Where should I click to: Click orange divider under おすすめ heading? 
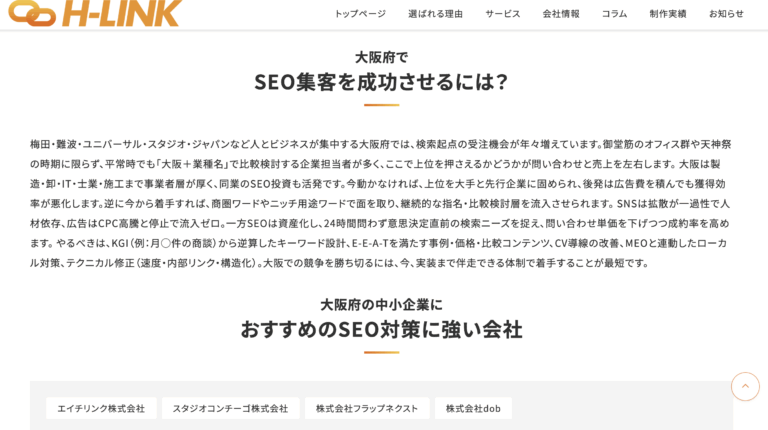(x=381, y=352)
